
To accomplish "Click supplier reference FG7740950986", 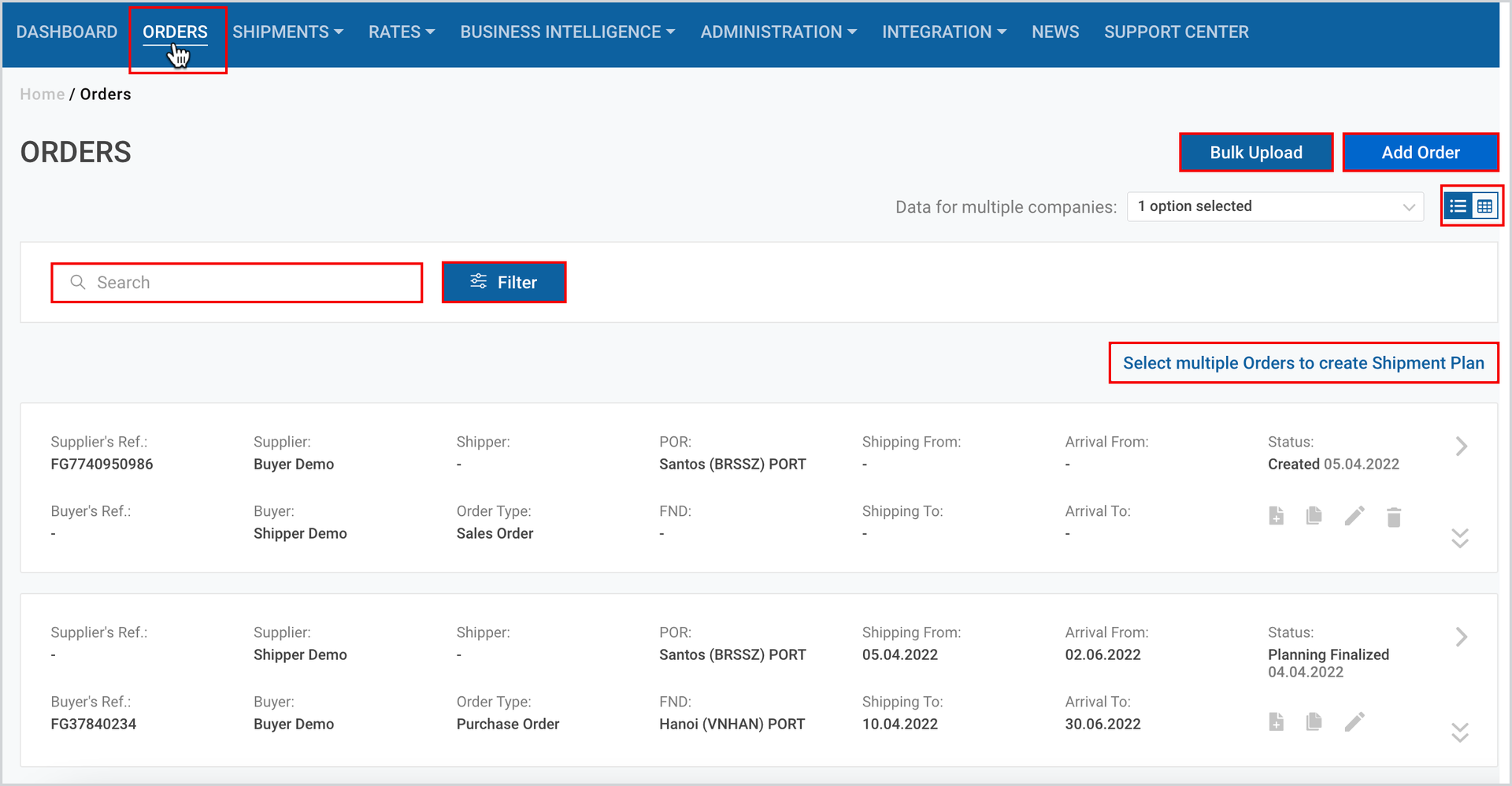I will pos(102,465).
